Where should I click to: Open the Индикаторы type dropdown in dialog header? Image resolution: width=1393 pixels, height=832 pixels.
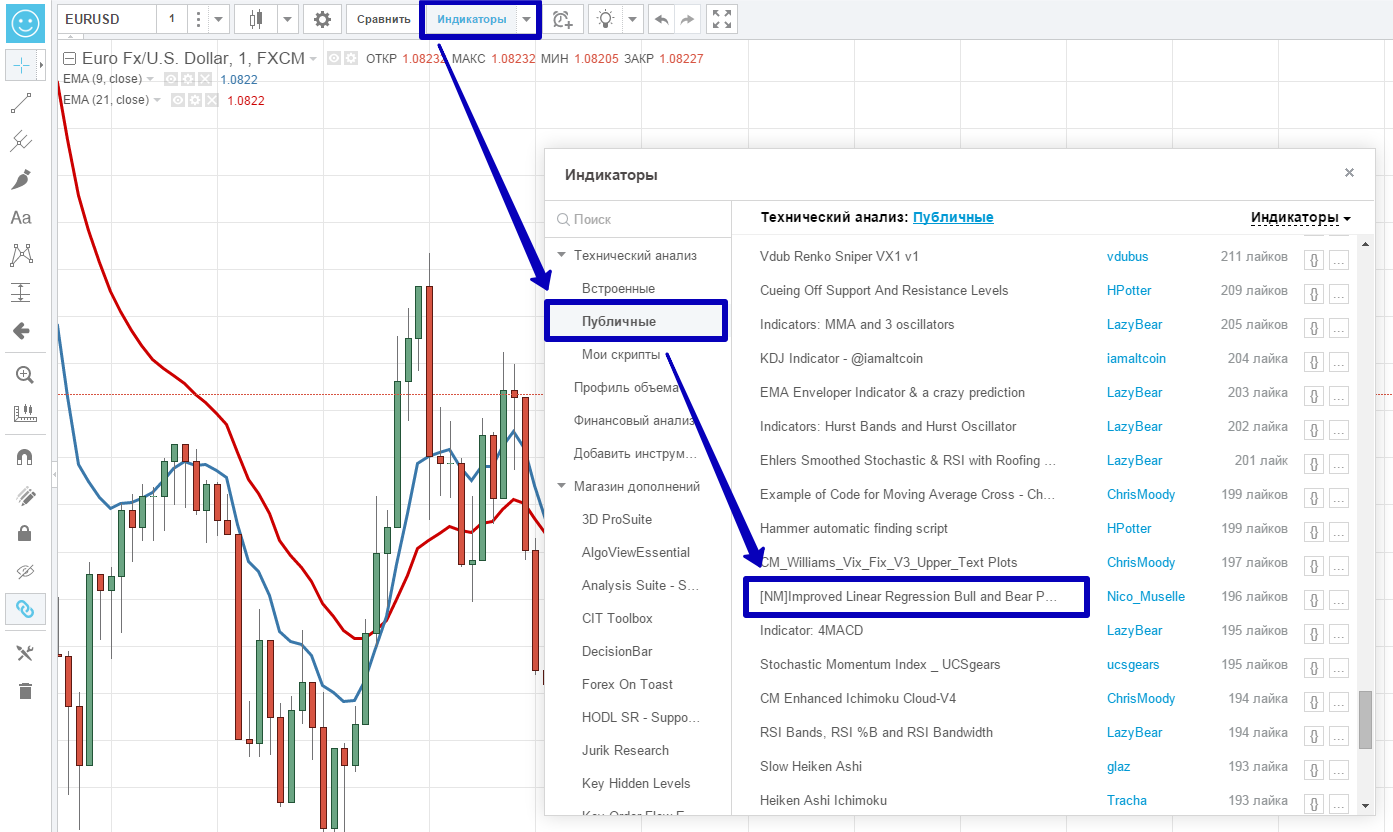coord(1300,218)
